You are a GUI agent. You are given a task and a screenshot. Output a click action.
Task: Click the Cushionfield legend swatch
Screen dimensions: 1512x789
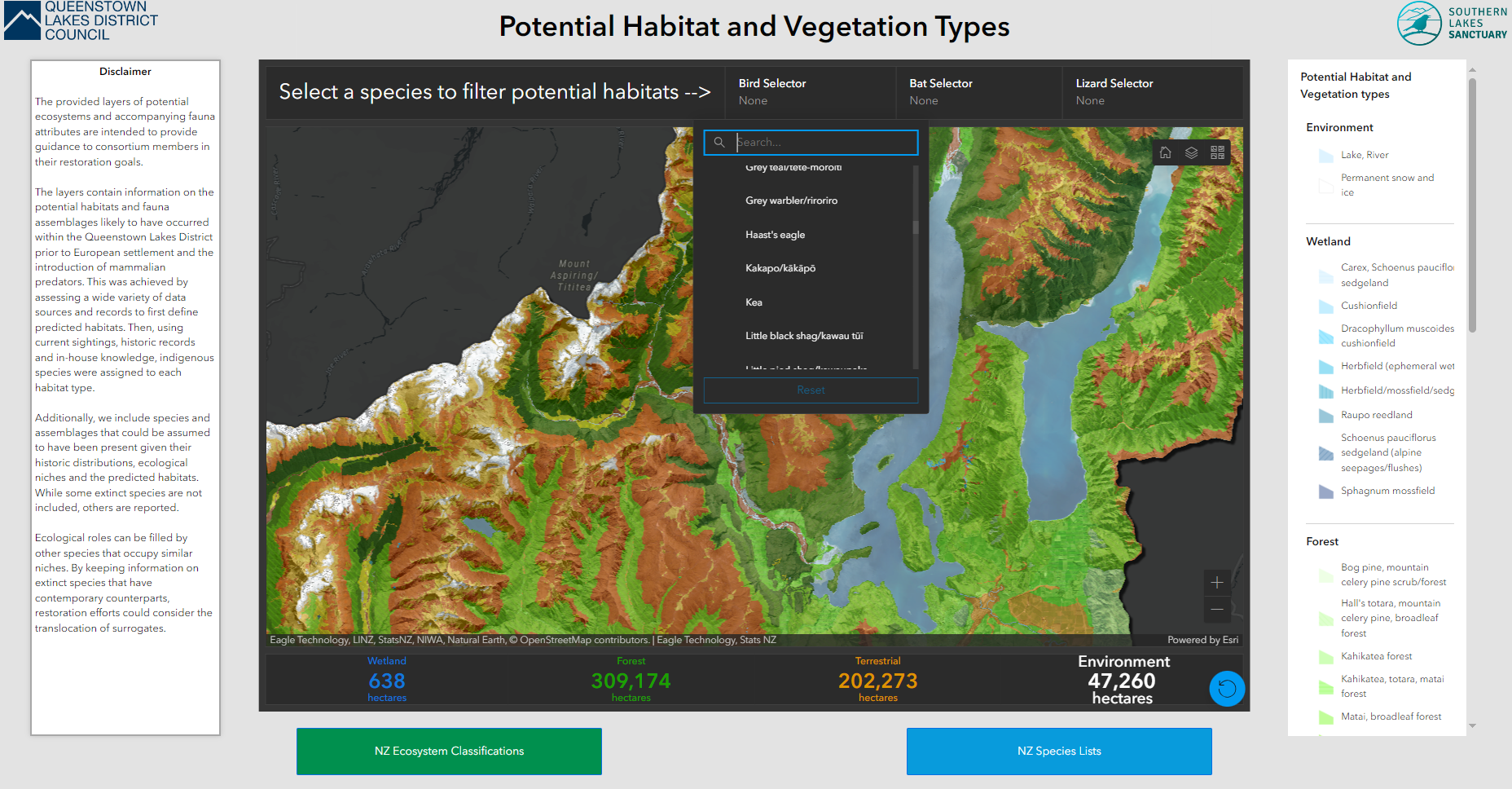click(x=1325, y=306)
